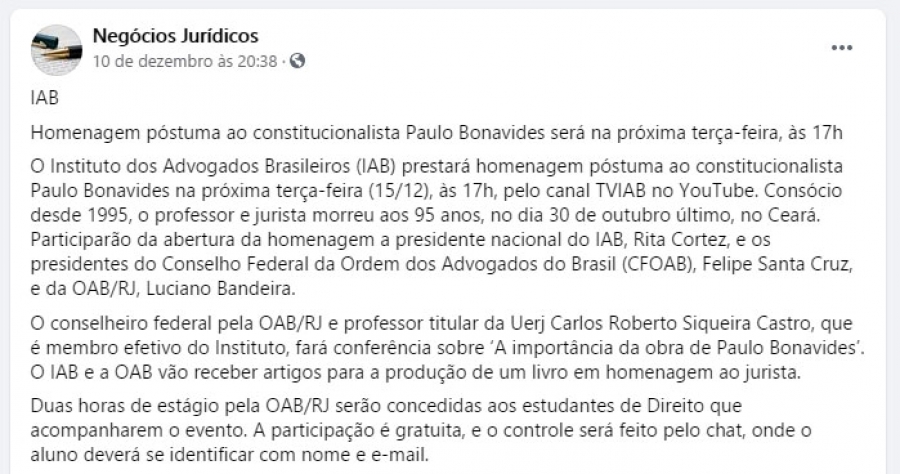The image size is (900, 474).
Task: Click the public audience globe icon
Action: (297, 61)
